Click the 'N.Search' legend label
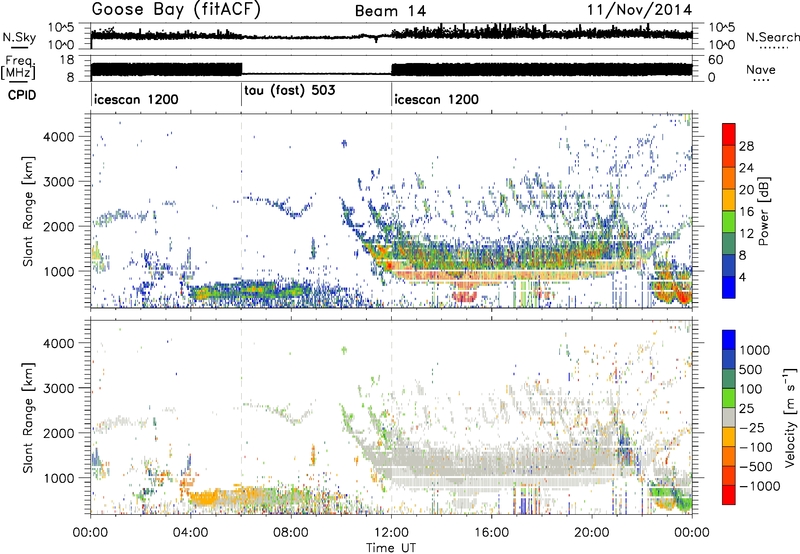Screen dimensions: 800x554 coord(773,37)
